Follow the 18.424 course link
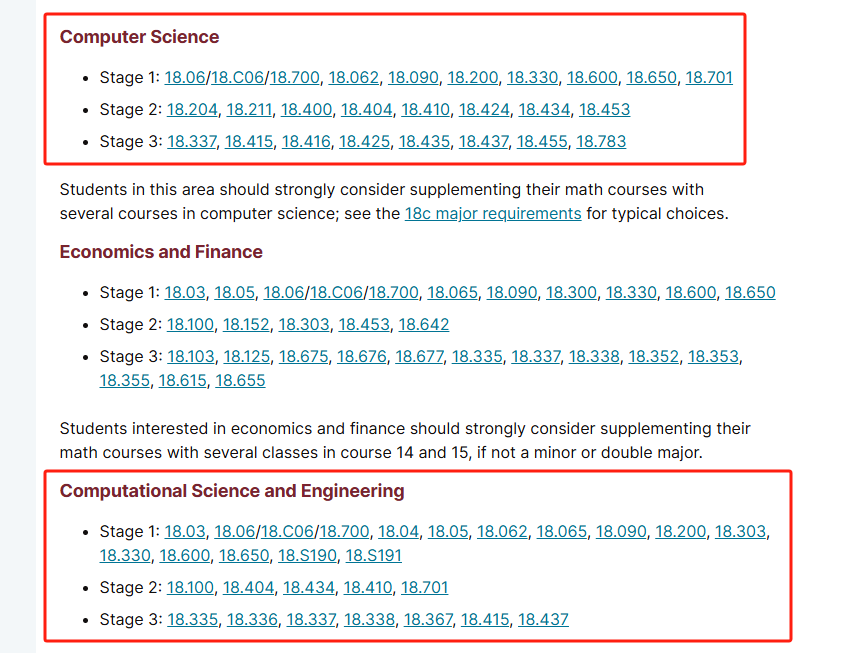Image resolution: width=855 pixels, height=653 pixels. [484, 109]
